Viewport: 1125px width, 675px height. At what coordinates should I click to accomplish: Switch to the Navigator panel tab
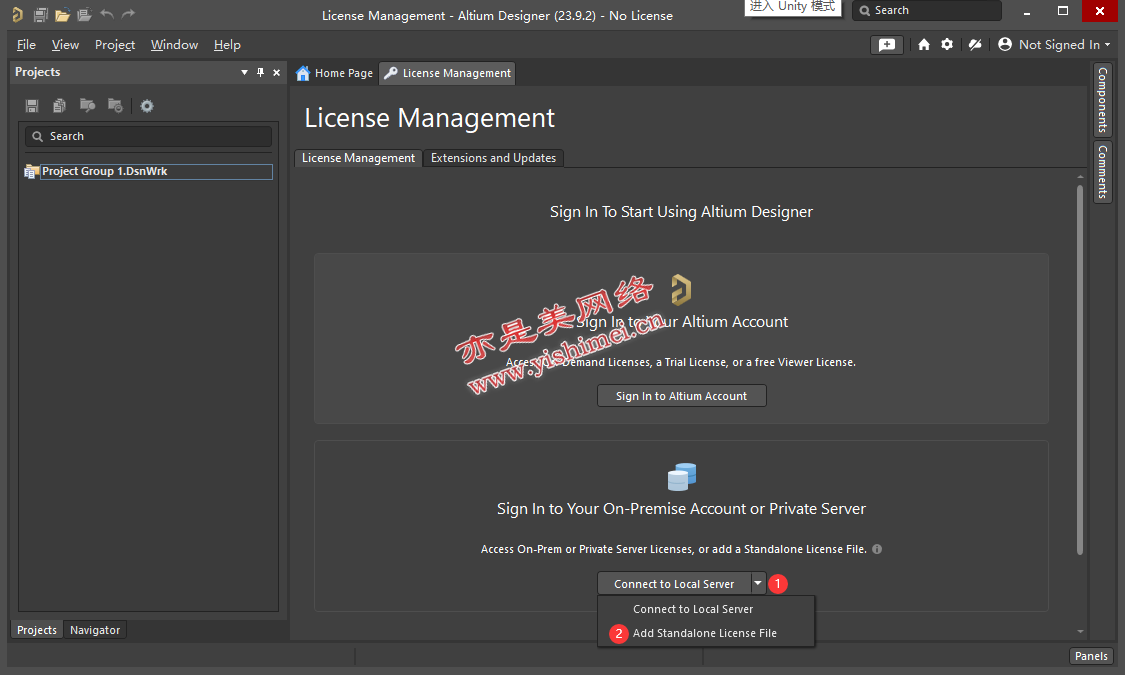(95, 630)
